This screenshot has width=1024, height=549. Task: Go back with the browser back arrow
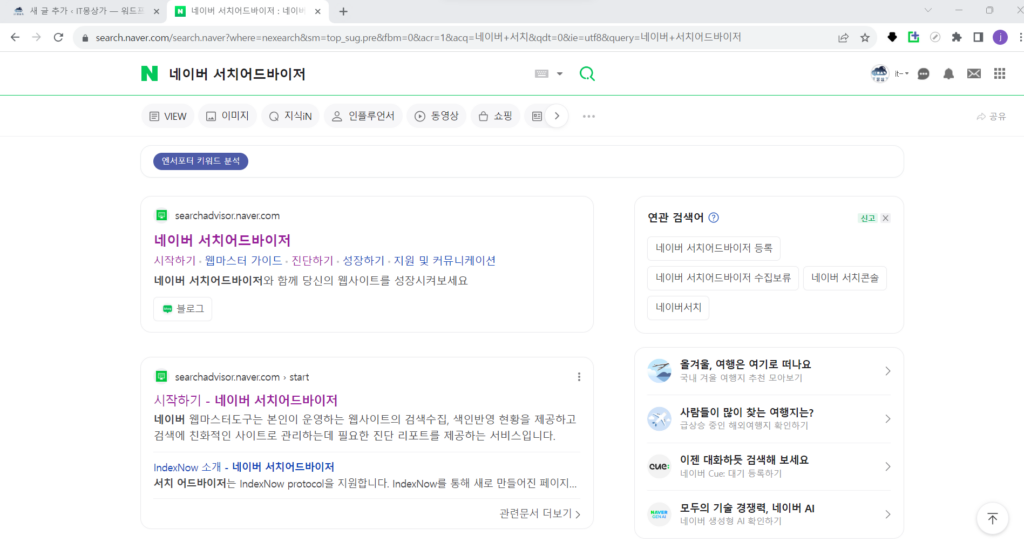point(15,37)
